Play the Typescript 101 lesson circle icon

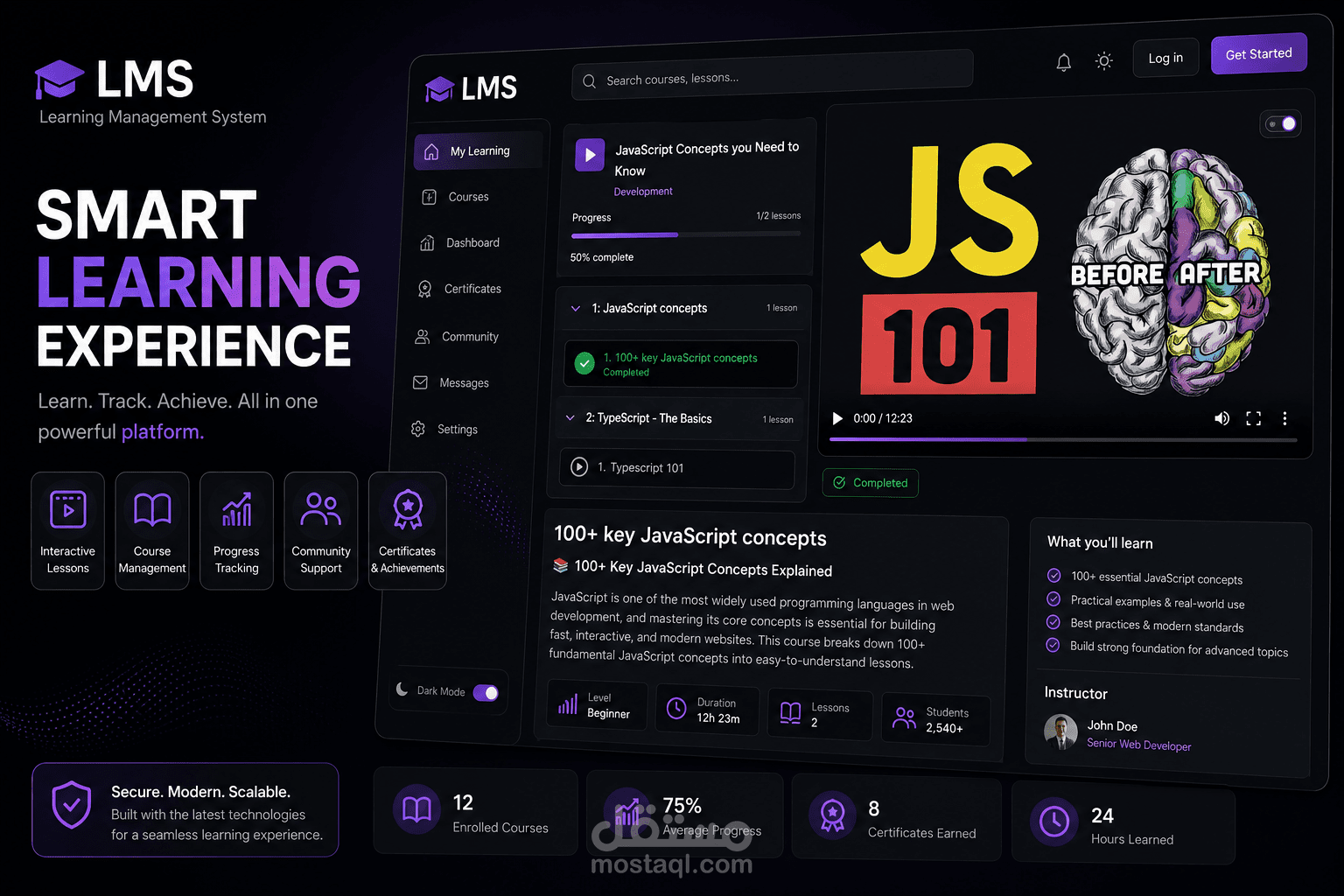(x=579, y=466)
